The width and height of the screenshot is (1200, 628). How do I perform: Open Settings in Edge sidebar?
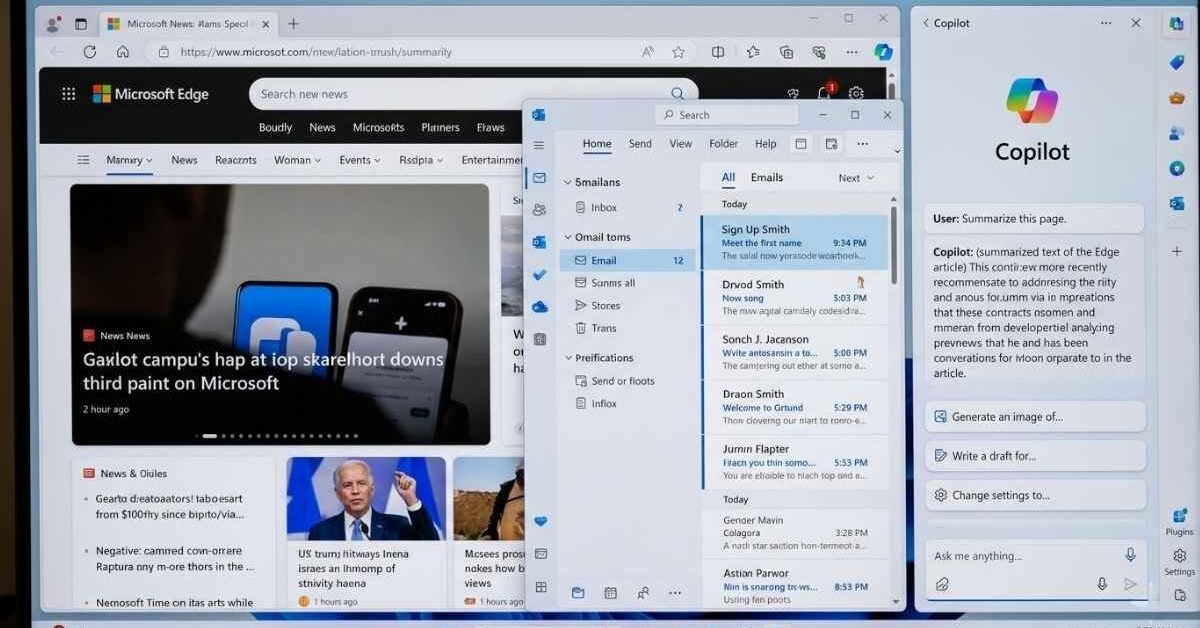click(x=1179, y=562)
